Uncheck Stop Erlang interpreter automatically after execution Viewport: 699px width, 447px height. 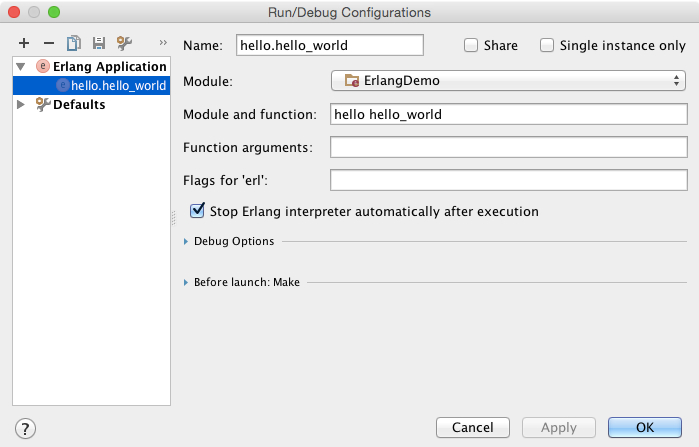click(x=197, y=212)
